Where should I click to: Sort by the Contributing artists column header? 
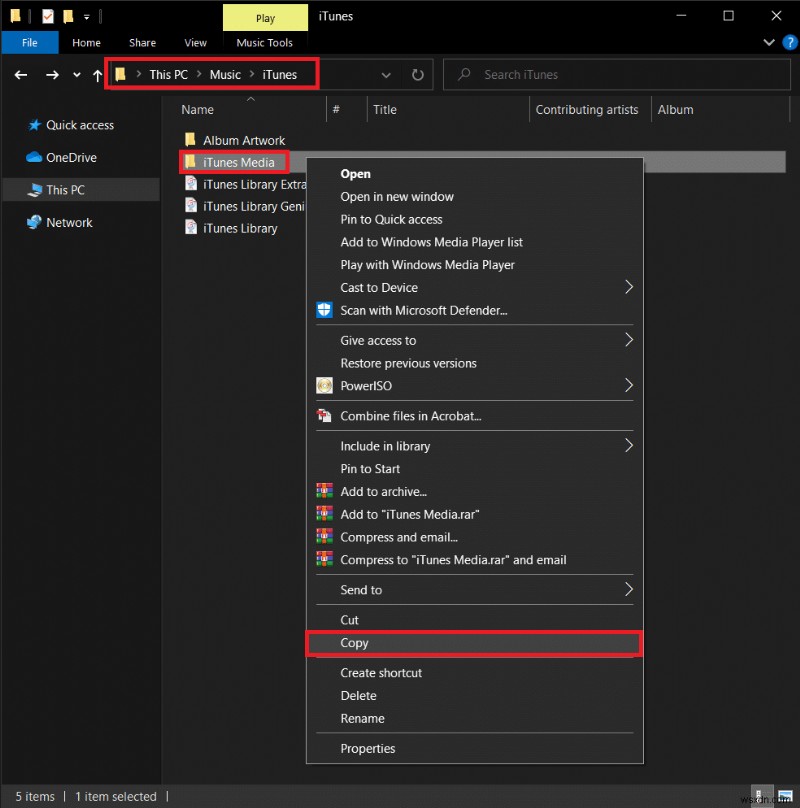pos(587,110)
